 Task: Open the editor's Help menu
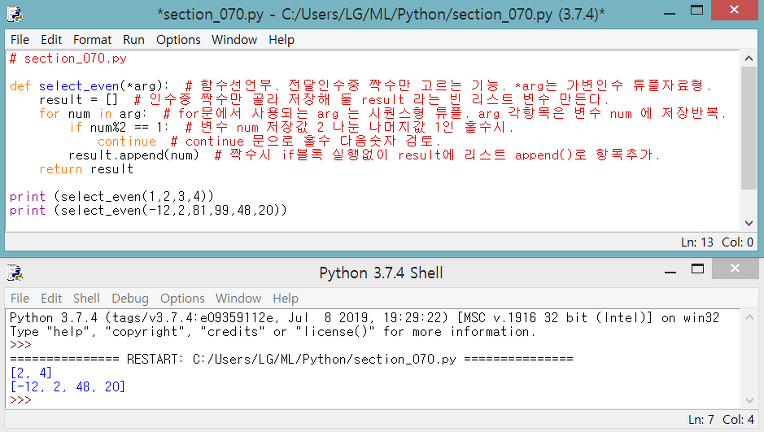[x=281, y=40]
